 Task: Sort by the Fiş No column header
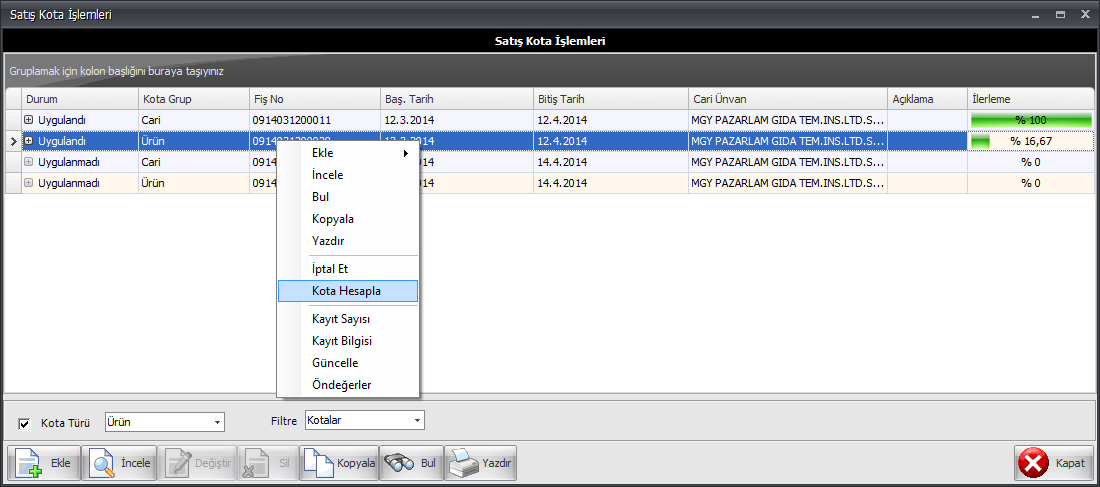coord(316,99)
